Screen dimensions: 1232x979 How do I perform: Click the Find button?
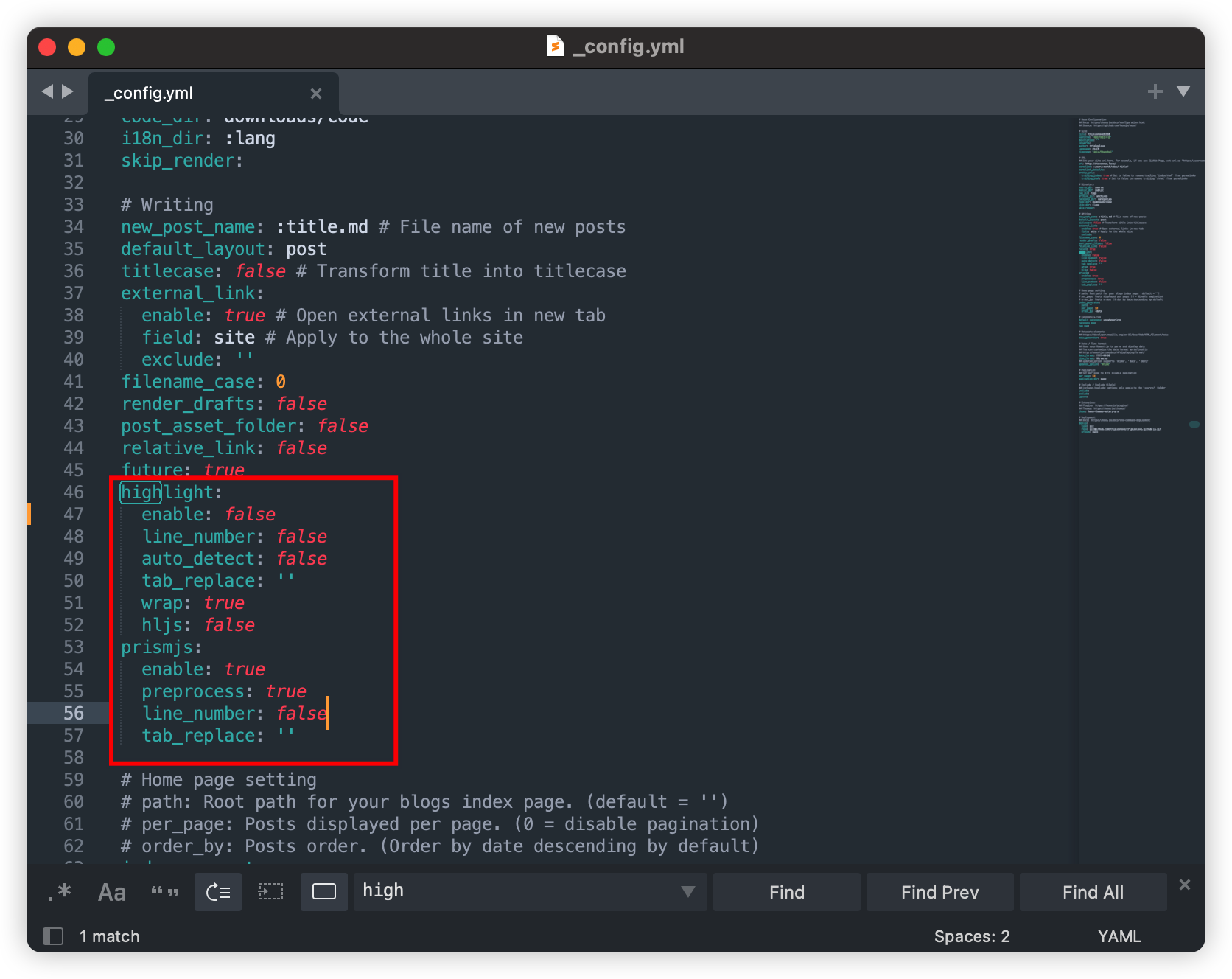pyautogui.click(x=787, y=892)
